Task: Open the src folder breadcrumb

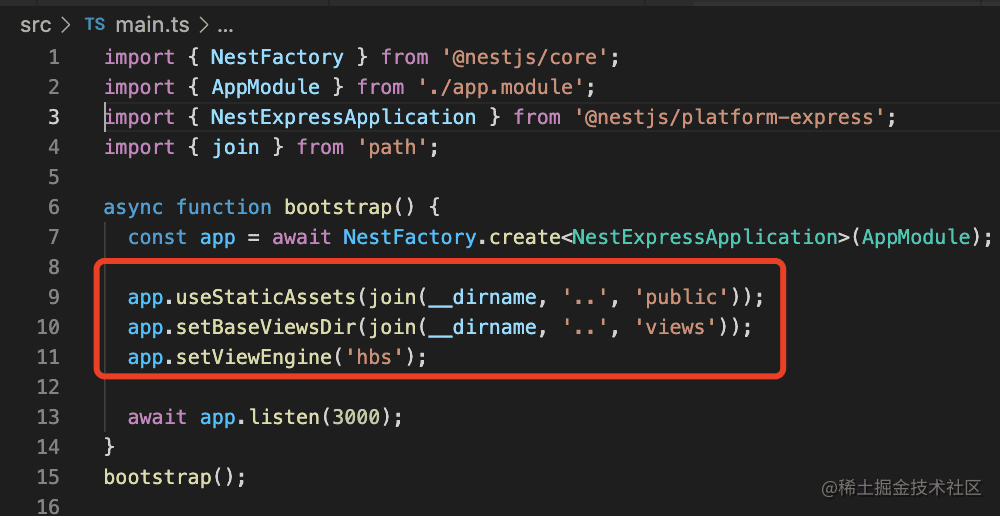Action: coord(35,24)
